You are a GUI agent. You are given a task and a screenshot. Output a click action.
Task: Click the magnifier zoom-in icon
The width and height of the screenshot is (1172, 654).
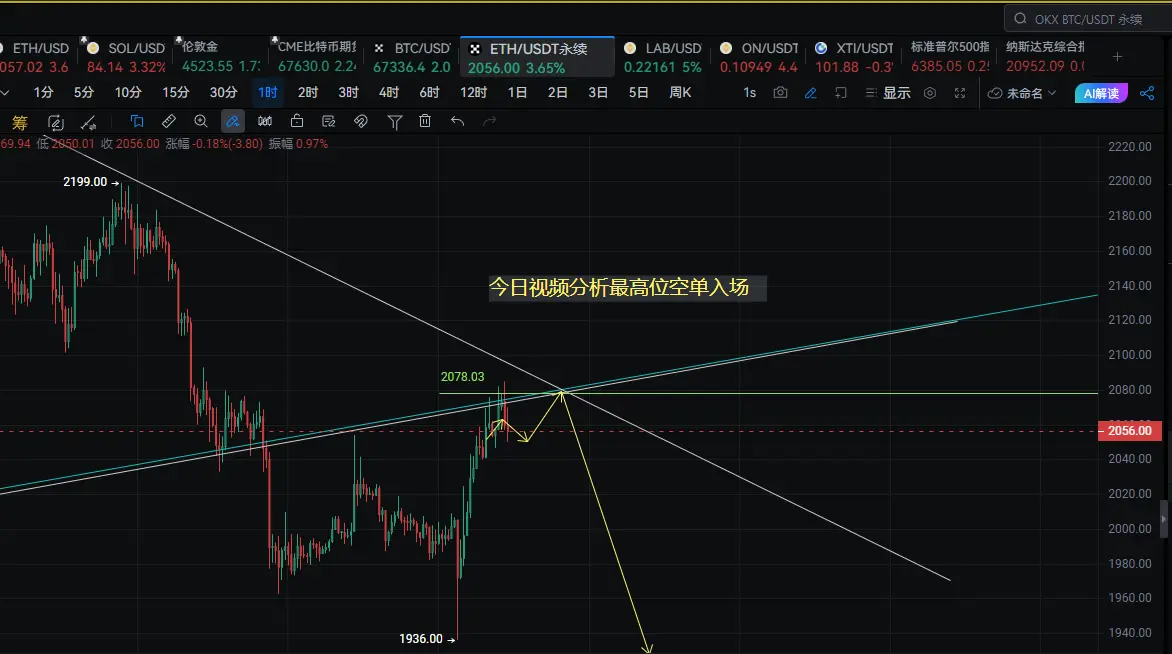(200, 121)
